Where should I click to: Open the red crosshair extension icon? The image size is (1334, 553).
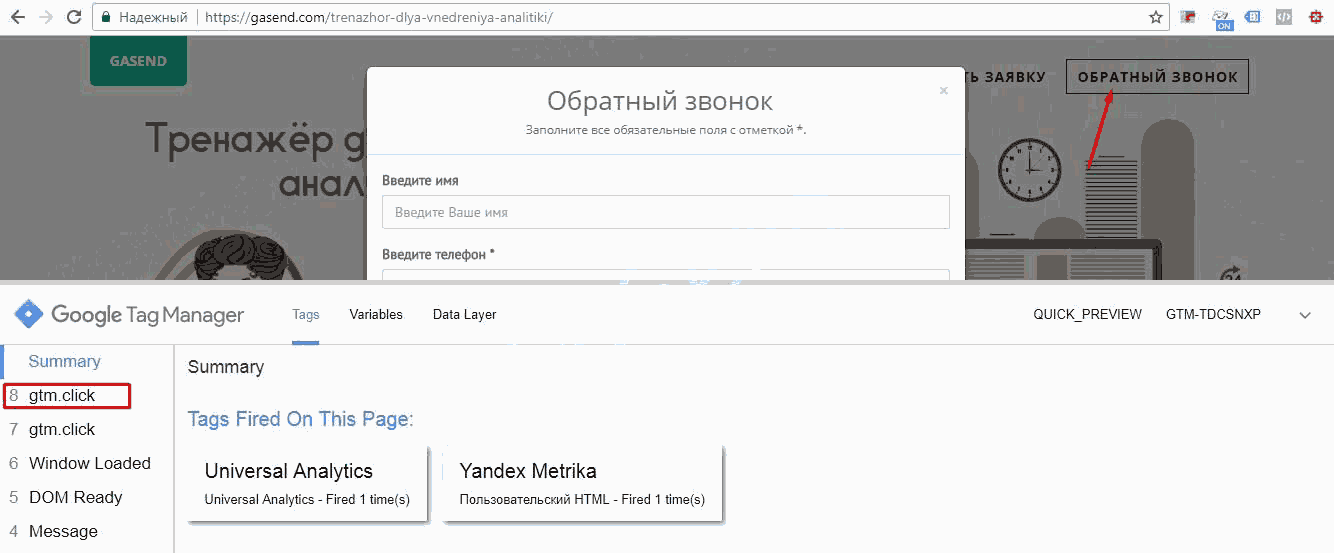click(x=1316, y=17)
